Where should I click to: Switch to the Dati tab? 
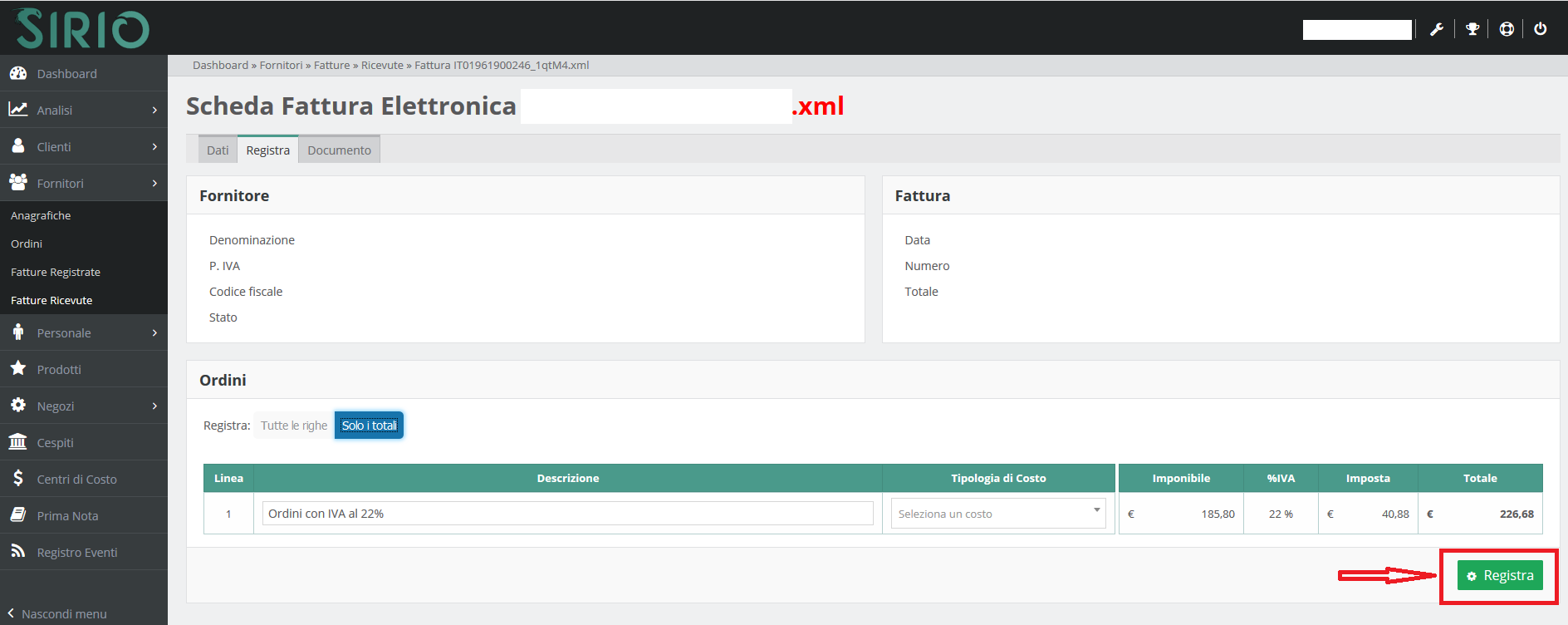218,150
